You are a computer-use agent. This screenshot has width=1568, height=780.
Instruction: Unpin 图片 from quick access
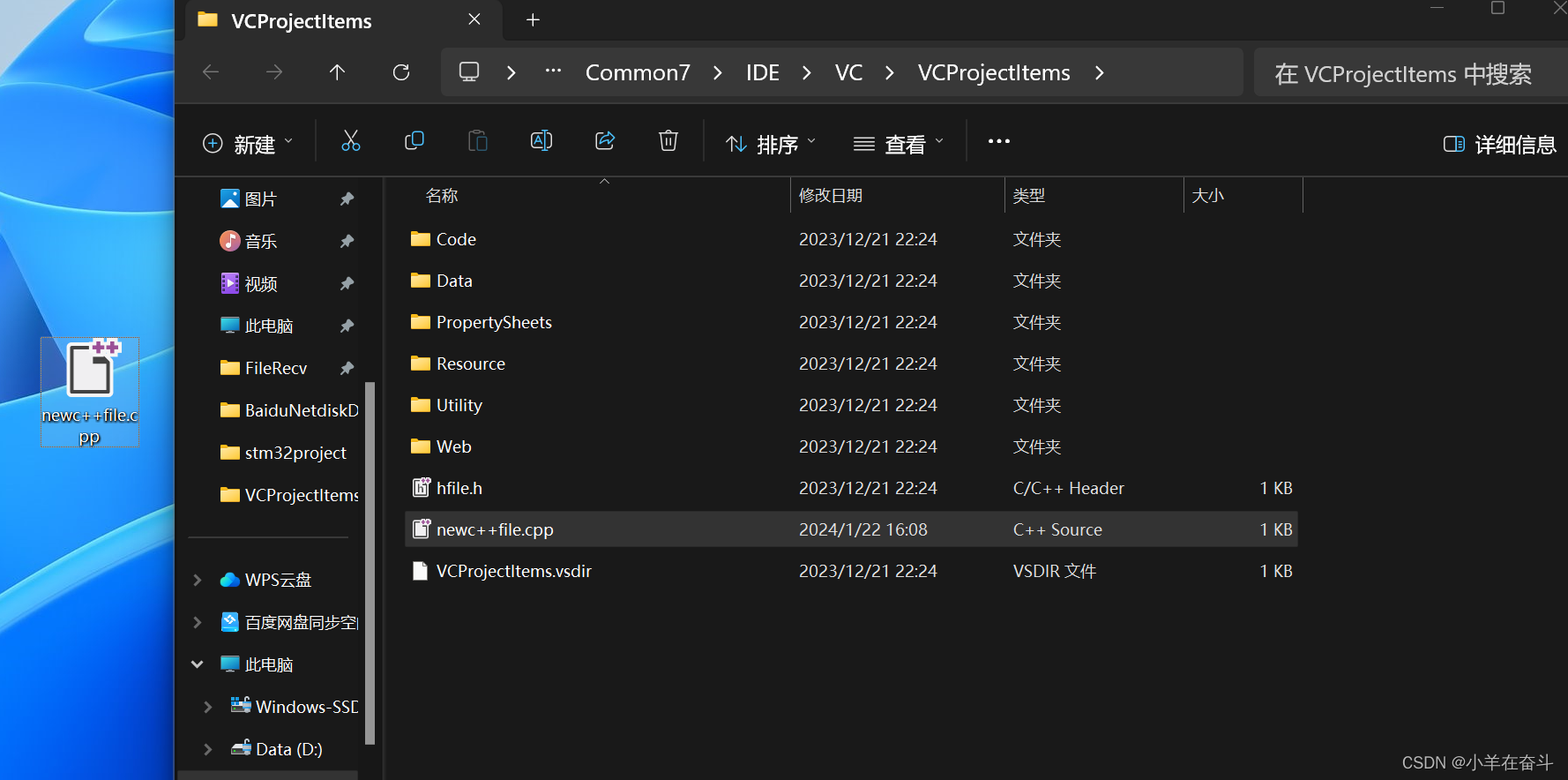point(347,199)
